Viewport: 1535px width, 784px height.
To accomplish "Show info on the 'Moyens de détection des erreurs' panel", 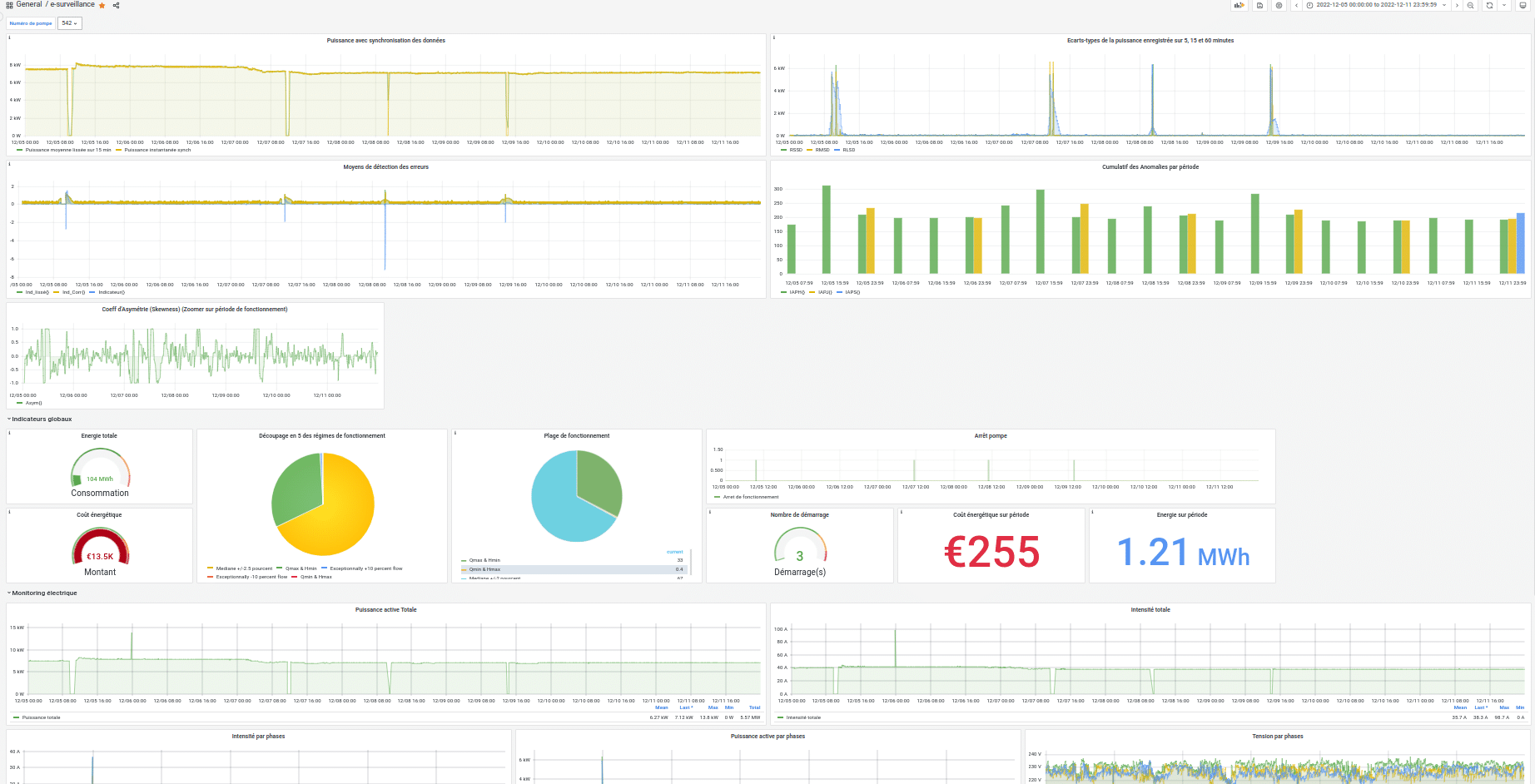I will [10, 164].
